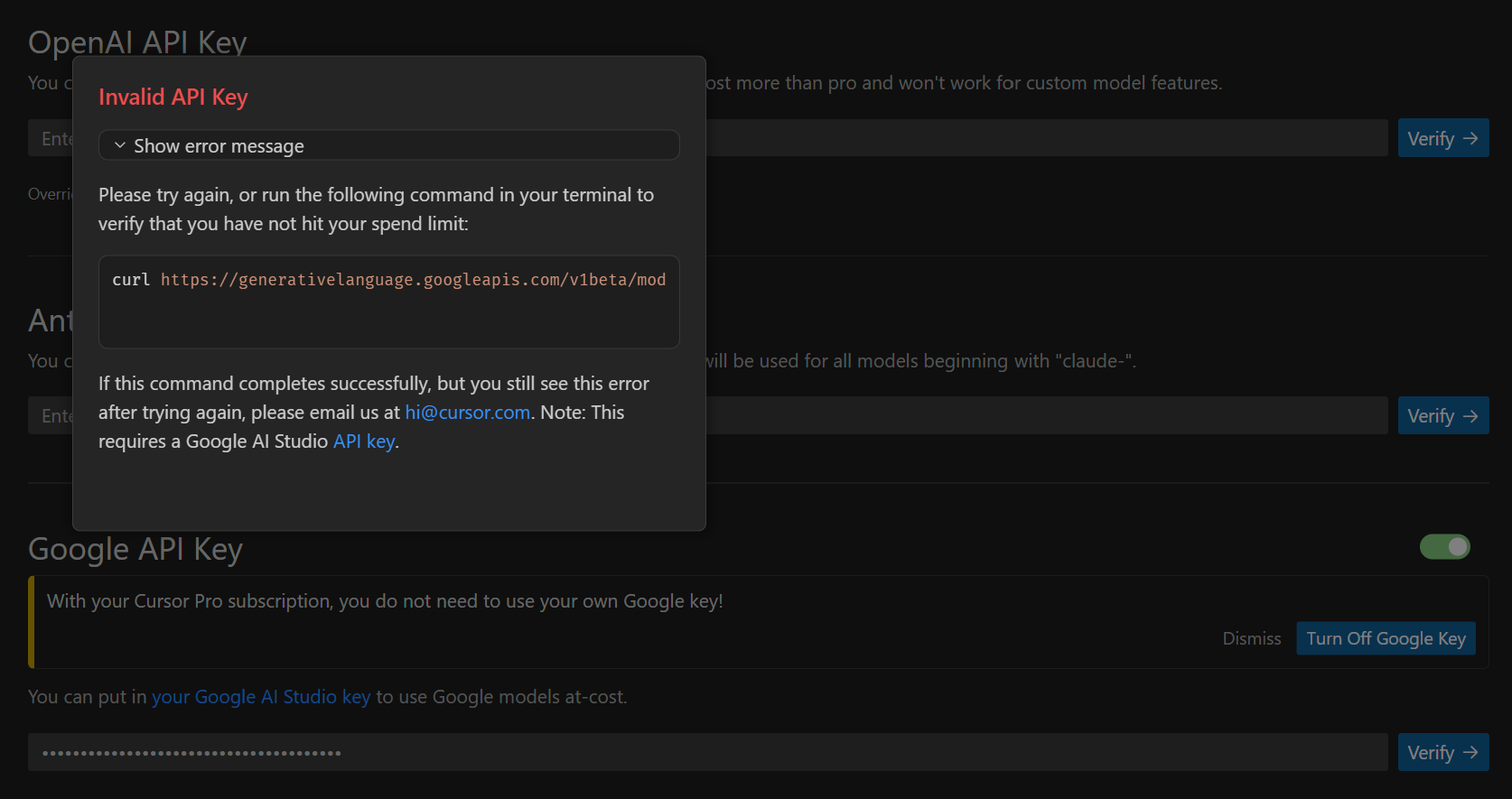
Task: Click the OpenAI API Key section heading
Action: (x=137, y=42)
